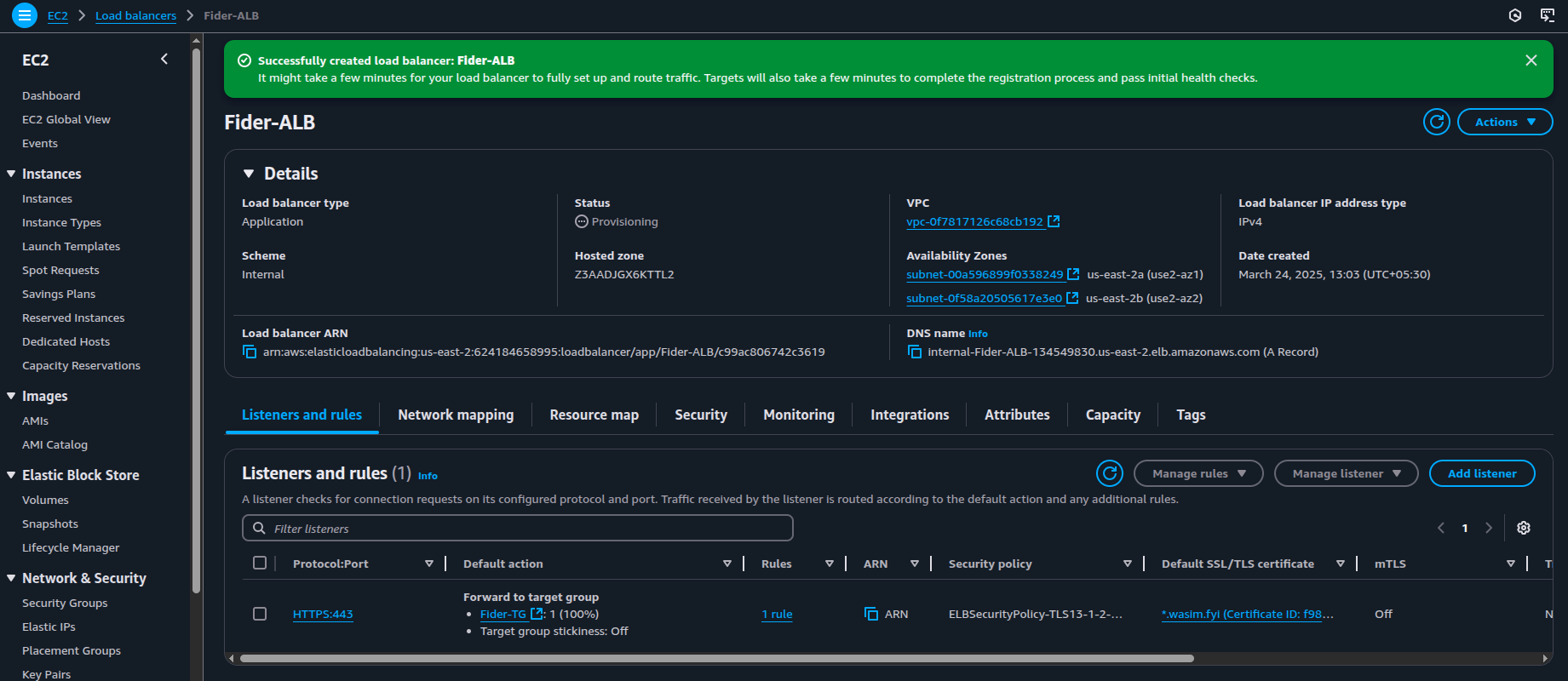Switch to Resource map tab
The width and height of the screenshot is (1568, 681).
594,415
